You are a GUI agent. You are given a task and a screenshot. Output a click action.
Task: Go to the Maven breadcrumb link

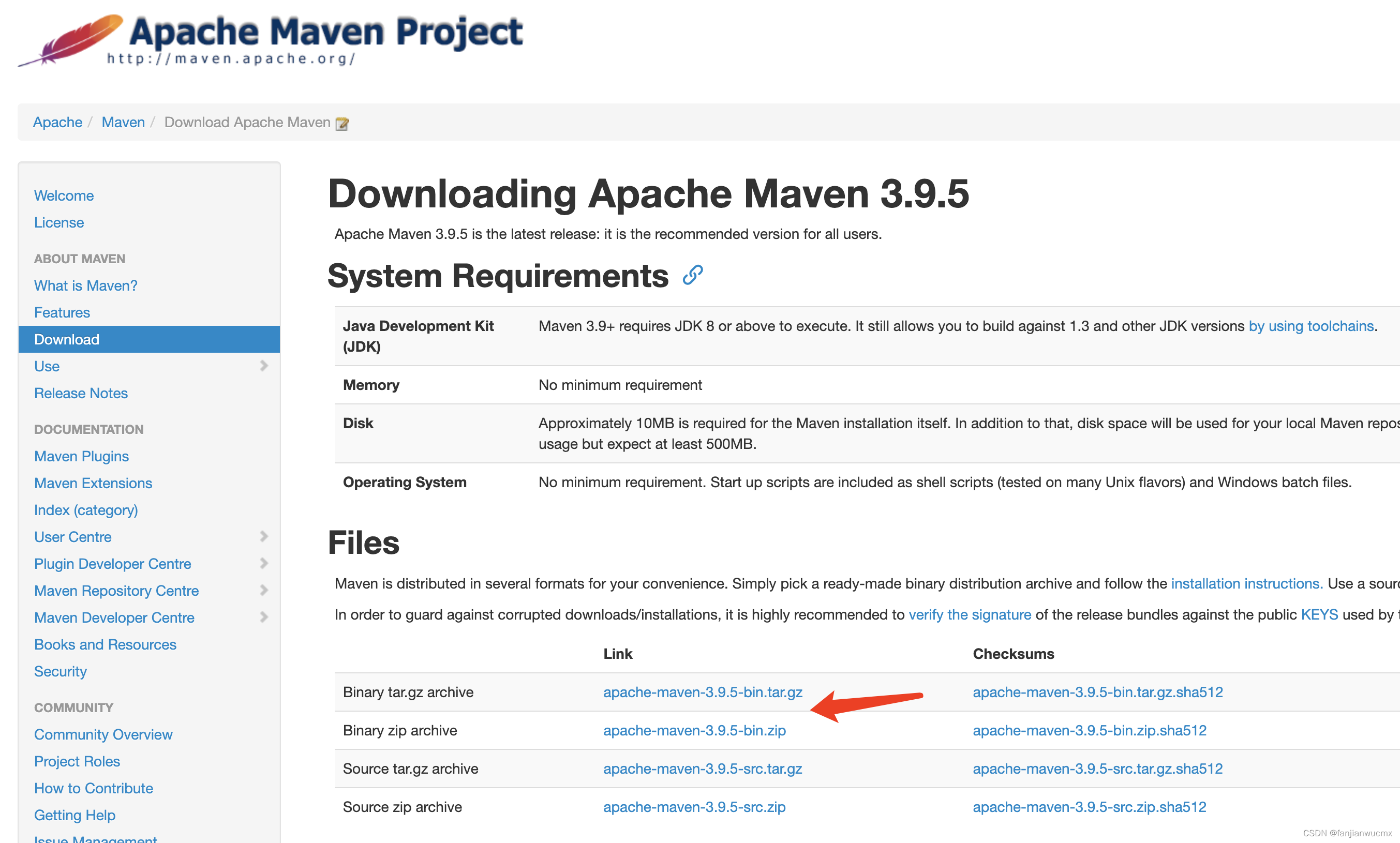tap(123, 122)
